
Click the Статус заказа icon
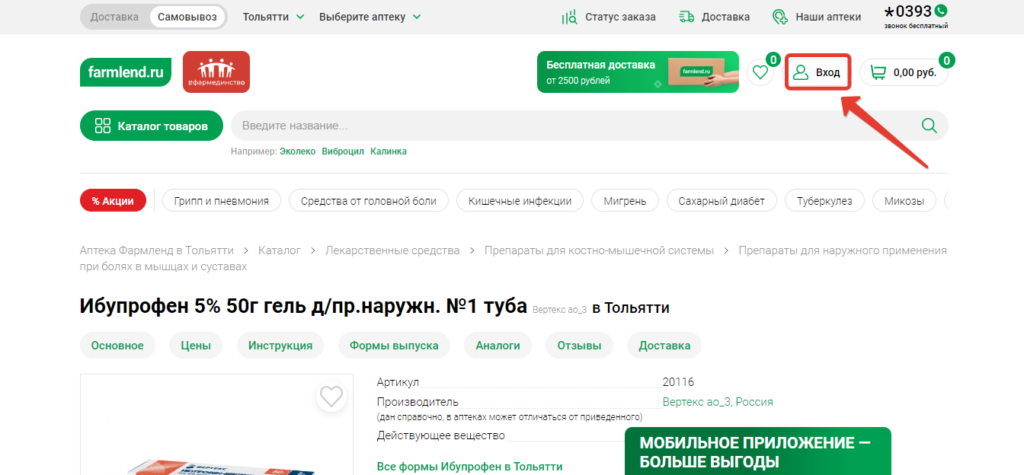569,17
